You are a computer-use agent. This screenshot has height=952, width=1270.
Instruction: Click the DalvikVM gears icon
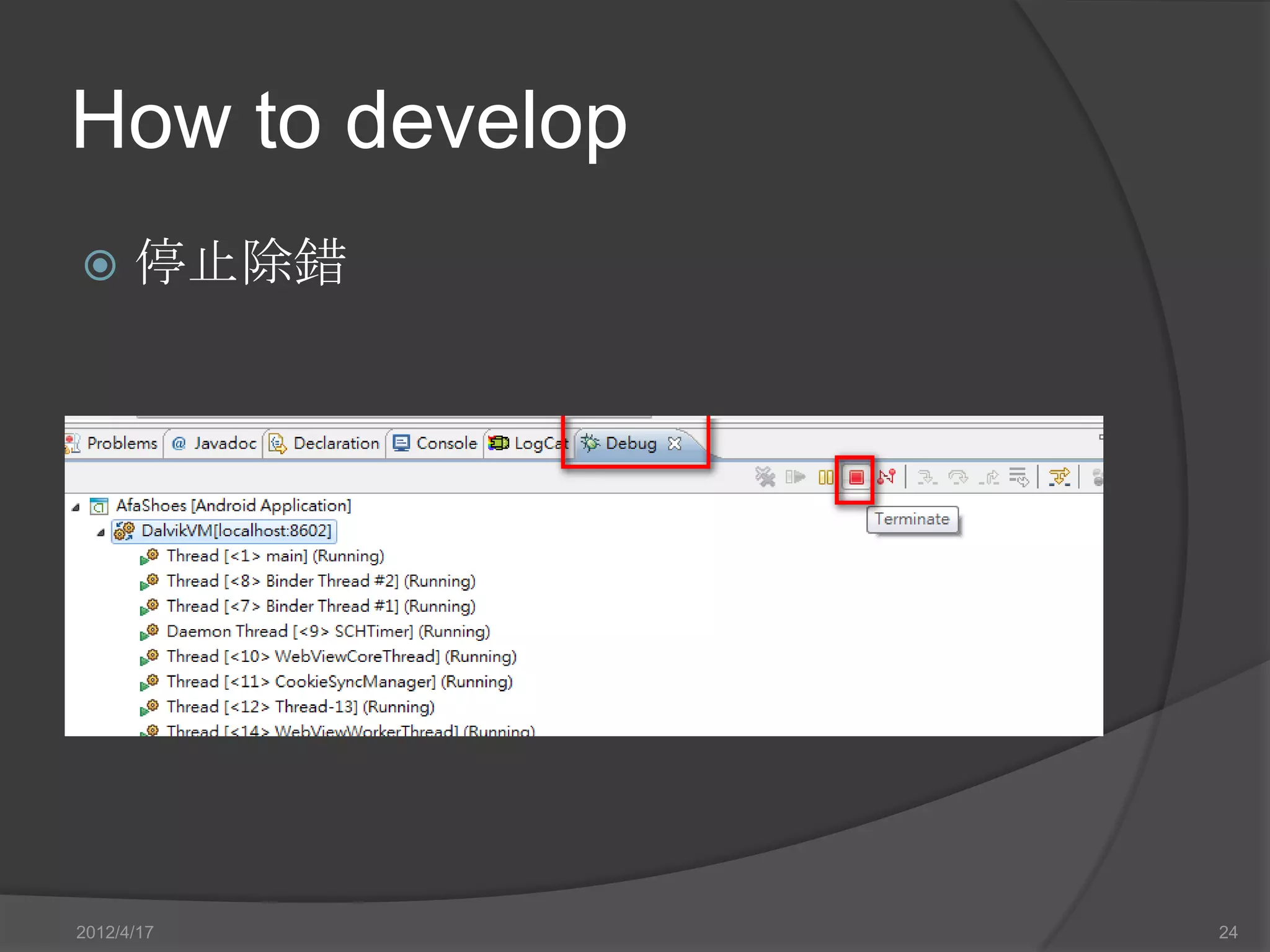124,531
